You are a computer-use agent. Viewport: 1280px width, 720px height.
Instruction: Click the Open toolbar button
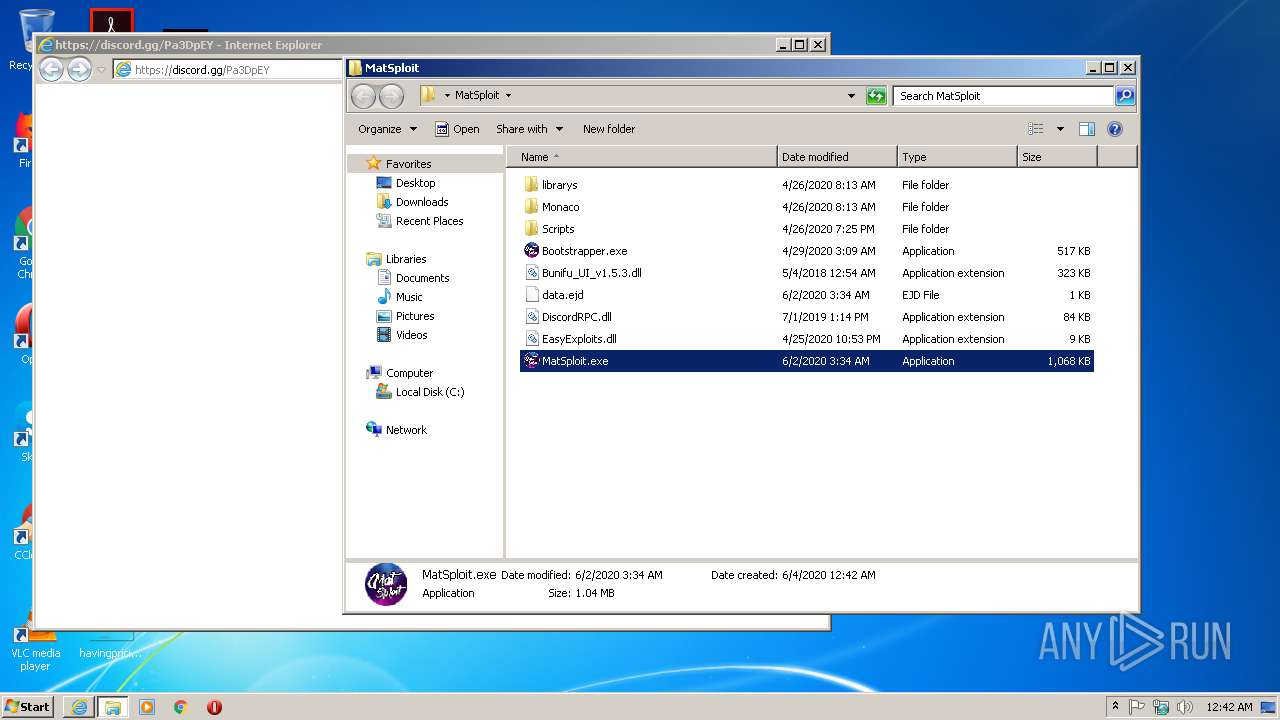pyautogui.click(x=457, y=129)
